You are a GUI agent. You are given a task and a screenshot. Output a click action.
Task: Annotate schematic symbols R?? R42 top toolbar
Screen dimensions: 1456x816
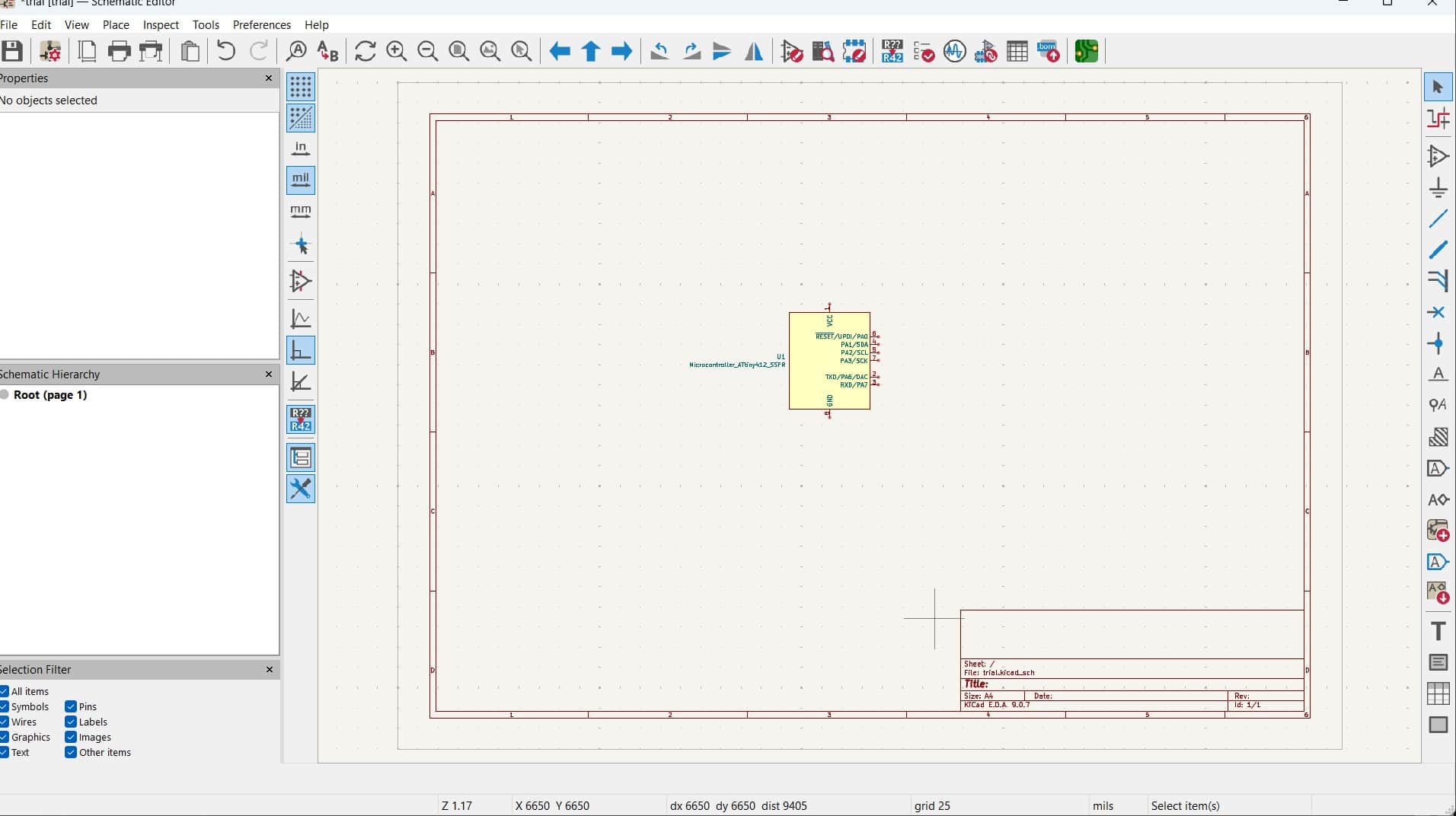click(x=892, y=51)
